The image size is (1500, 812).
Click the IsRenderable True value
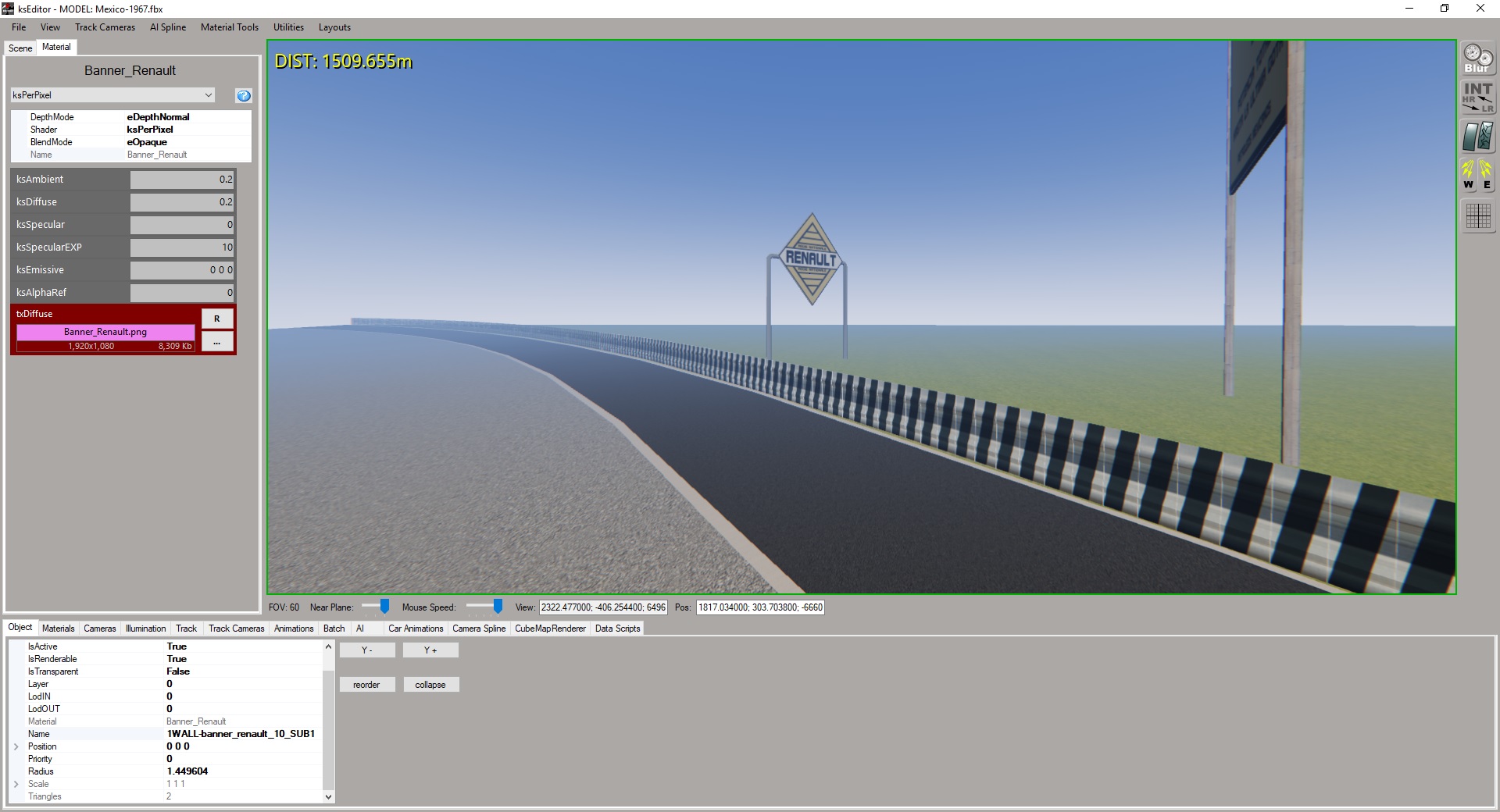click(177, 659)
